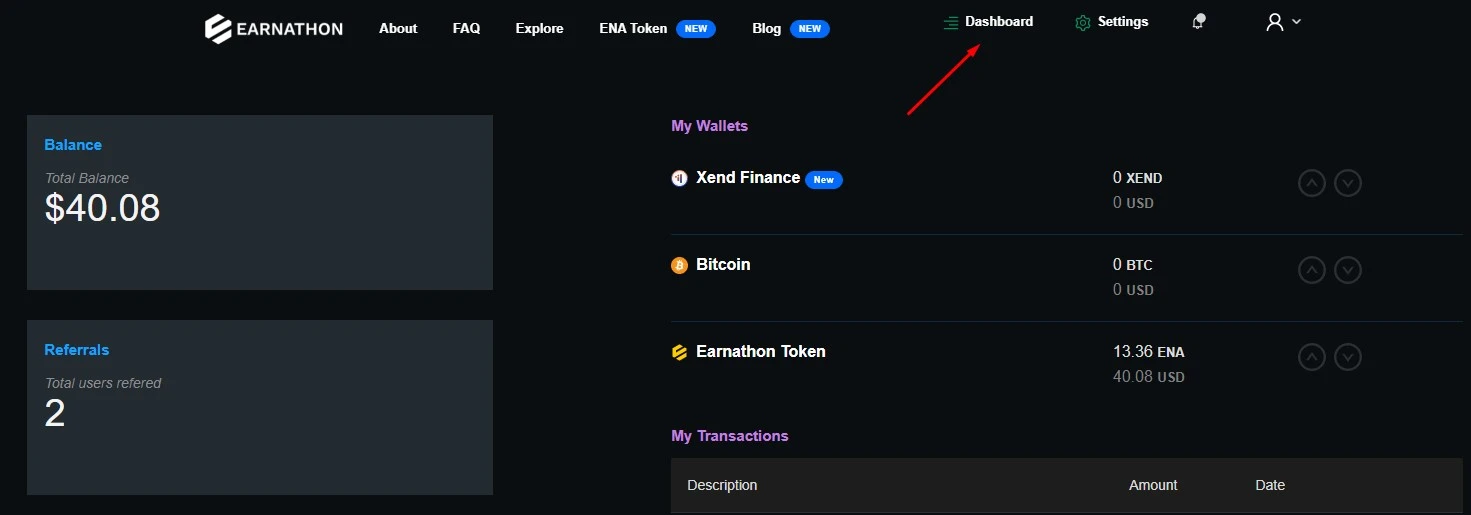
Task: Click the down arrow for Bitcoin wallet
Action: 1348,270
